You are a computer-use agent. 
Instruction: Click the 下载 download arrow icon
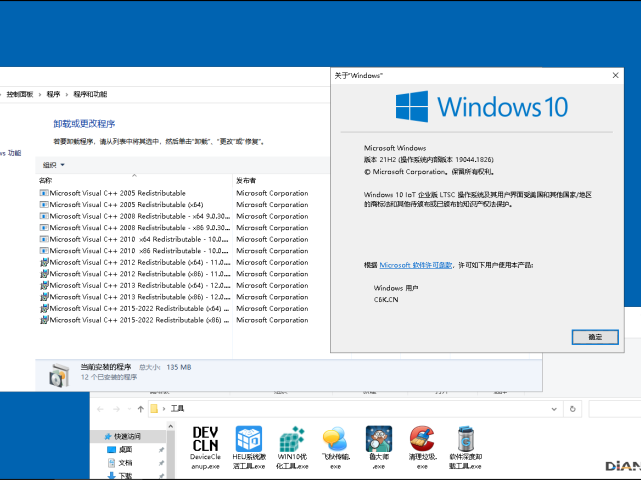(x=111, y=476)
